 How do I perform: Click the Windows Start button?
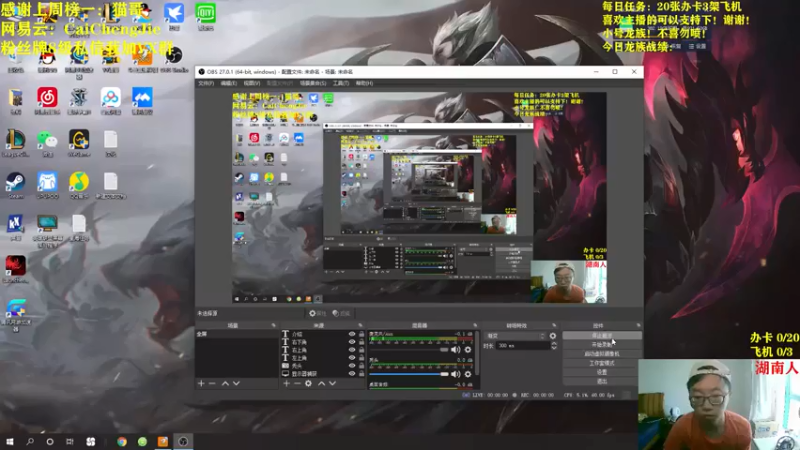(x=10, y=441)
